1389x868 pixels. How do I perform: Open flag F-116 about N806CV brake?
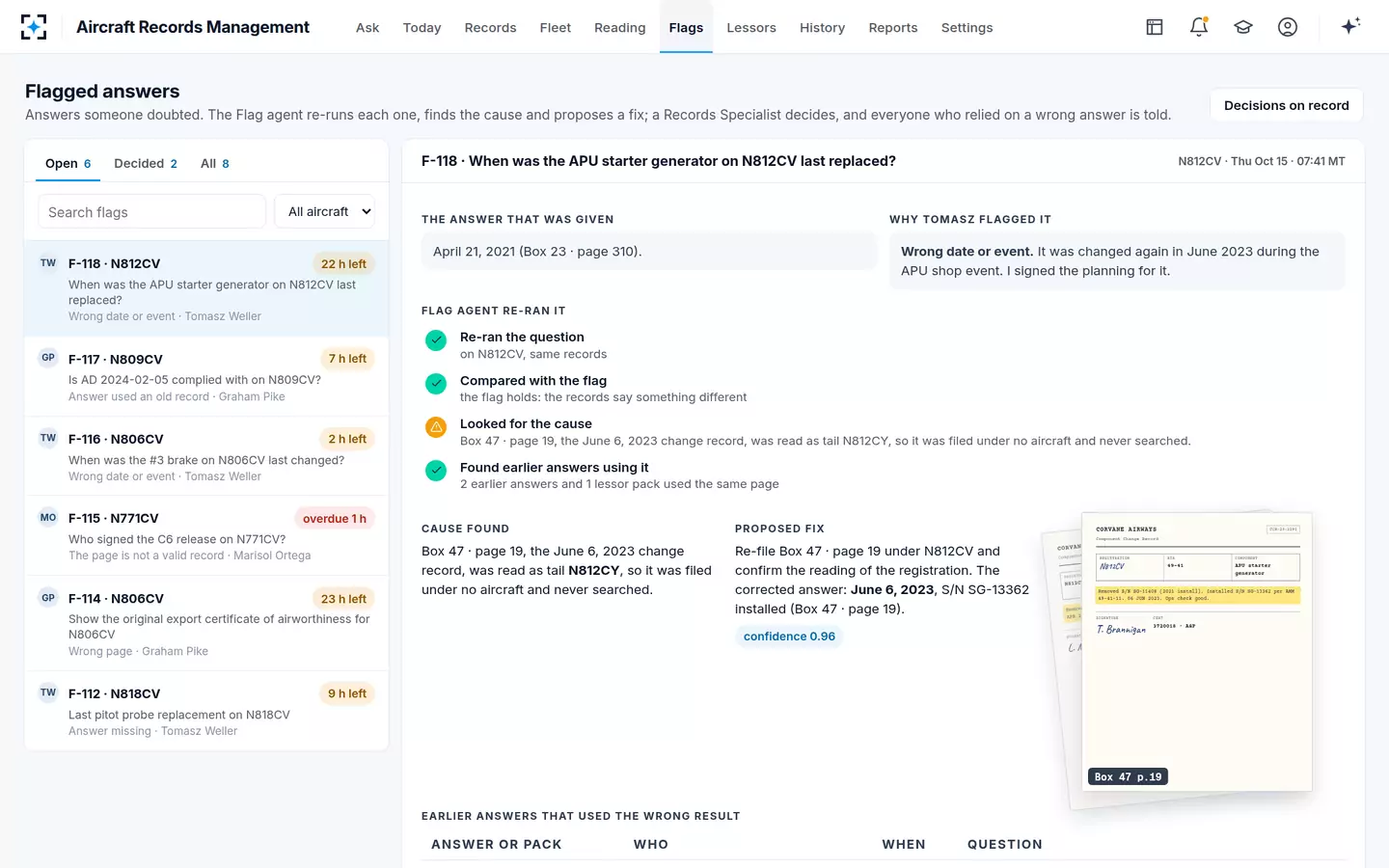(206, 457)
